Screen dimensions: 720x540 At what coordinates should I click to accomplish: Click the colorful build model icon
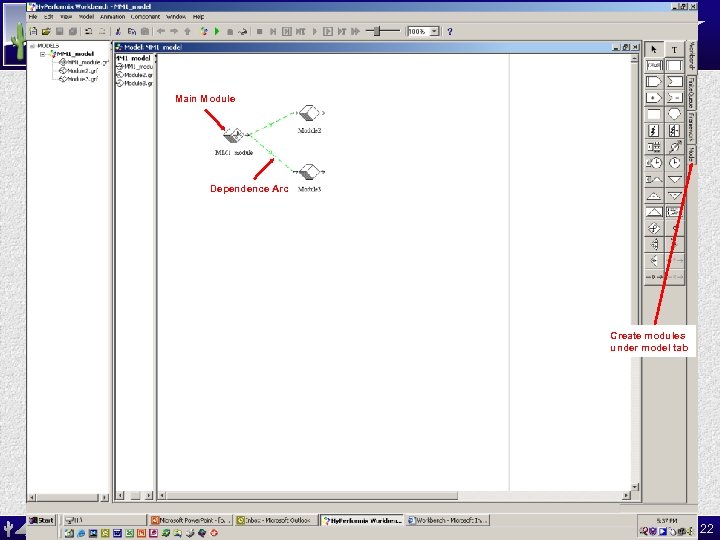(204, 31)
